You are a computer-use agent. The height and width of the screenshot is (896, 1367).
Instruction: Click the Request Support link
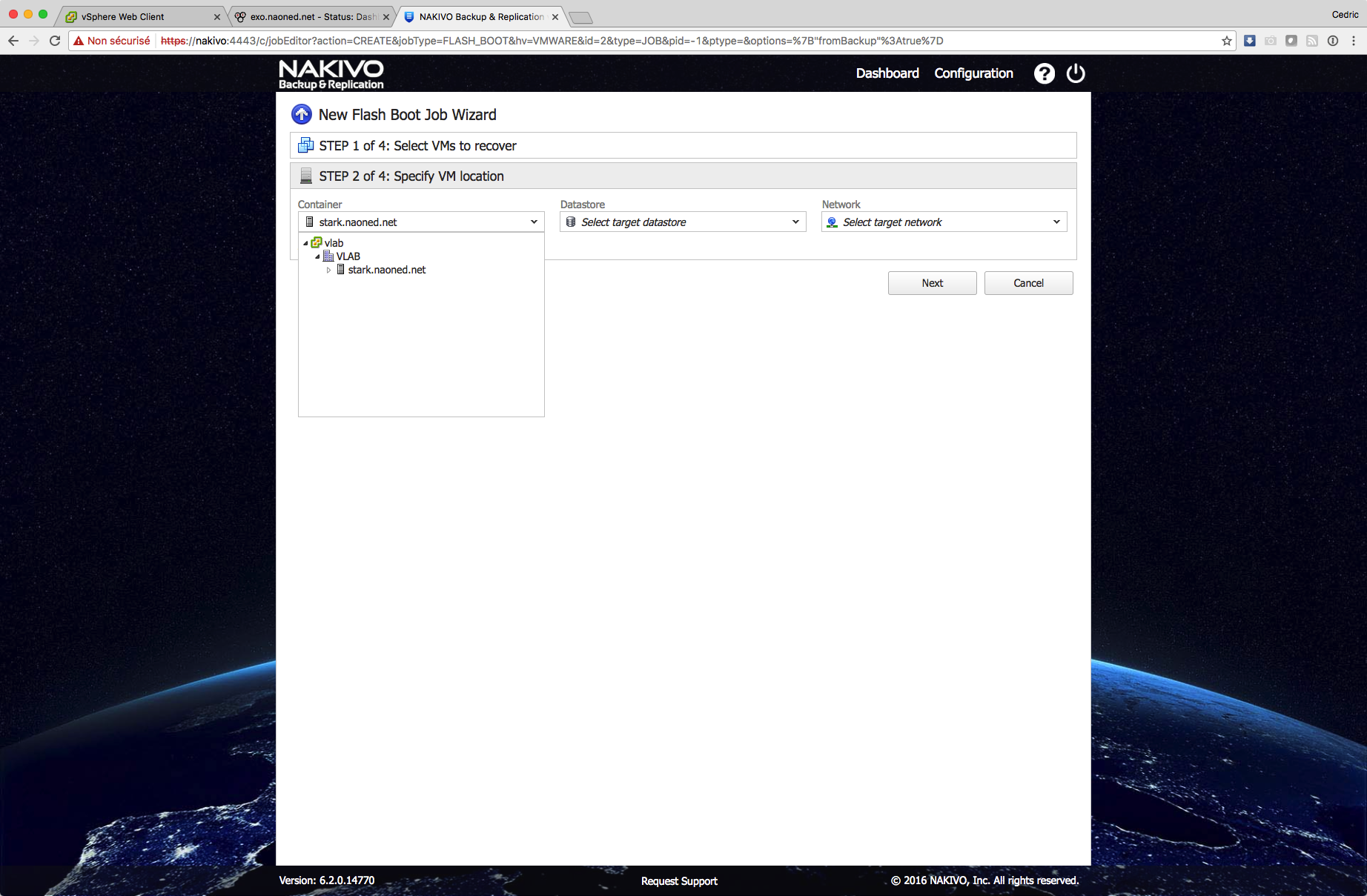click(x=679, y=881)
